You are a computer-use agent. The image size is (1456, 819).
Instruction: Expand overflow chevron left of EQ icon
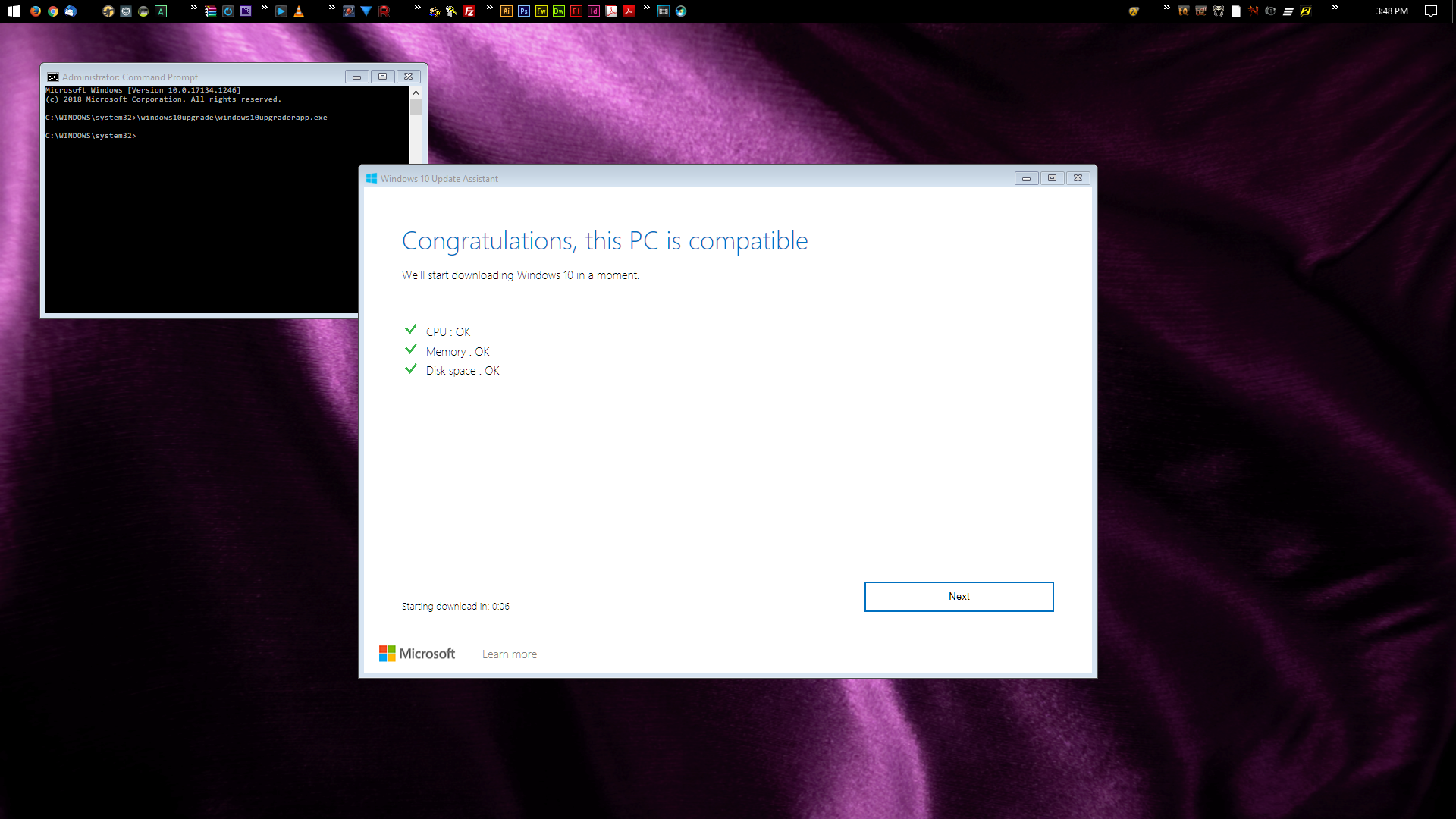coord(1167,8)
